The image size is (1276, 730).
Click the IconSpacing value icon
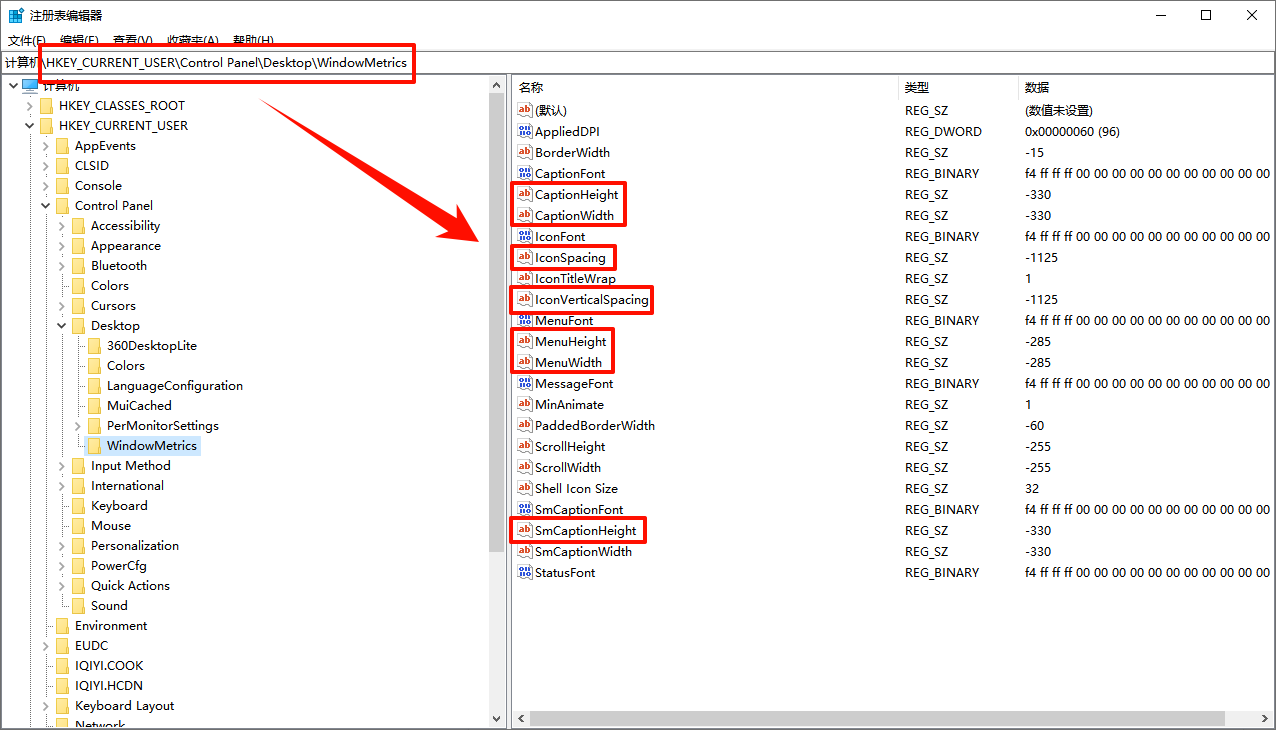[525, 258]
